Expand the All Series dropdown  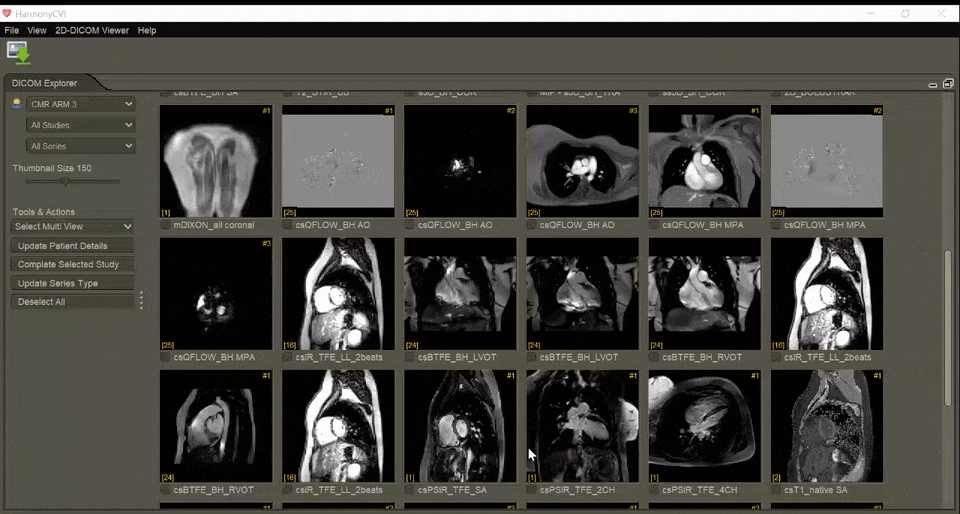[x=81, y=146]
